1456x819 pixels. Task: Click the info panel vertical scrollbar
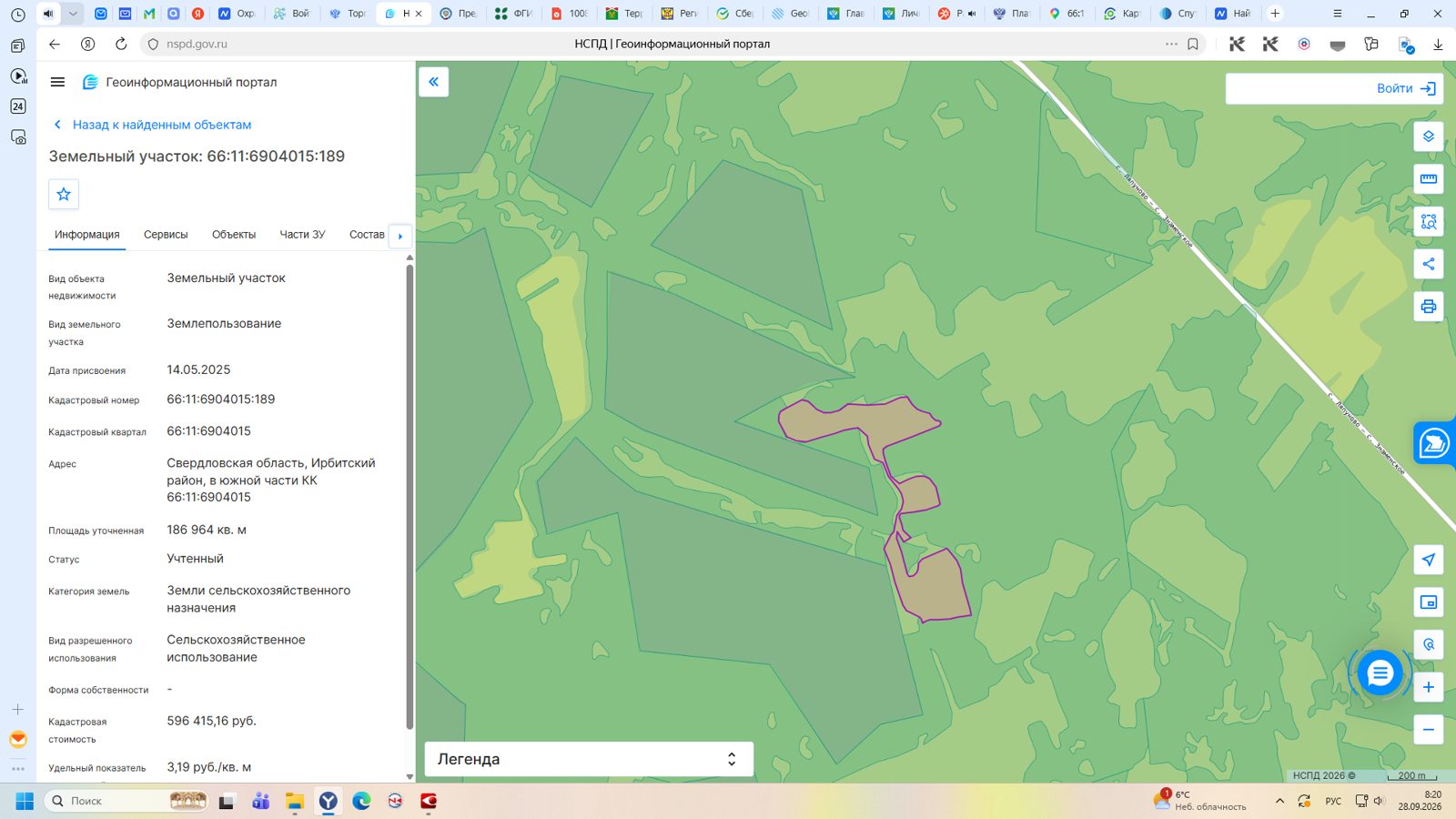409,496
